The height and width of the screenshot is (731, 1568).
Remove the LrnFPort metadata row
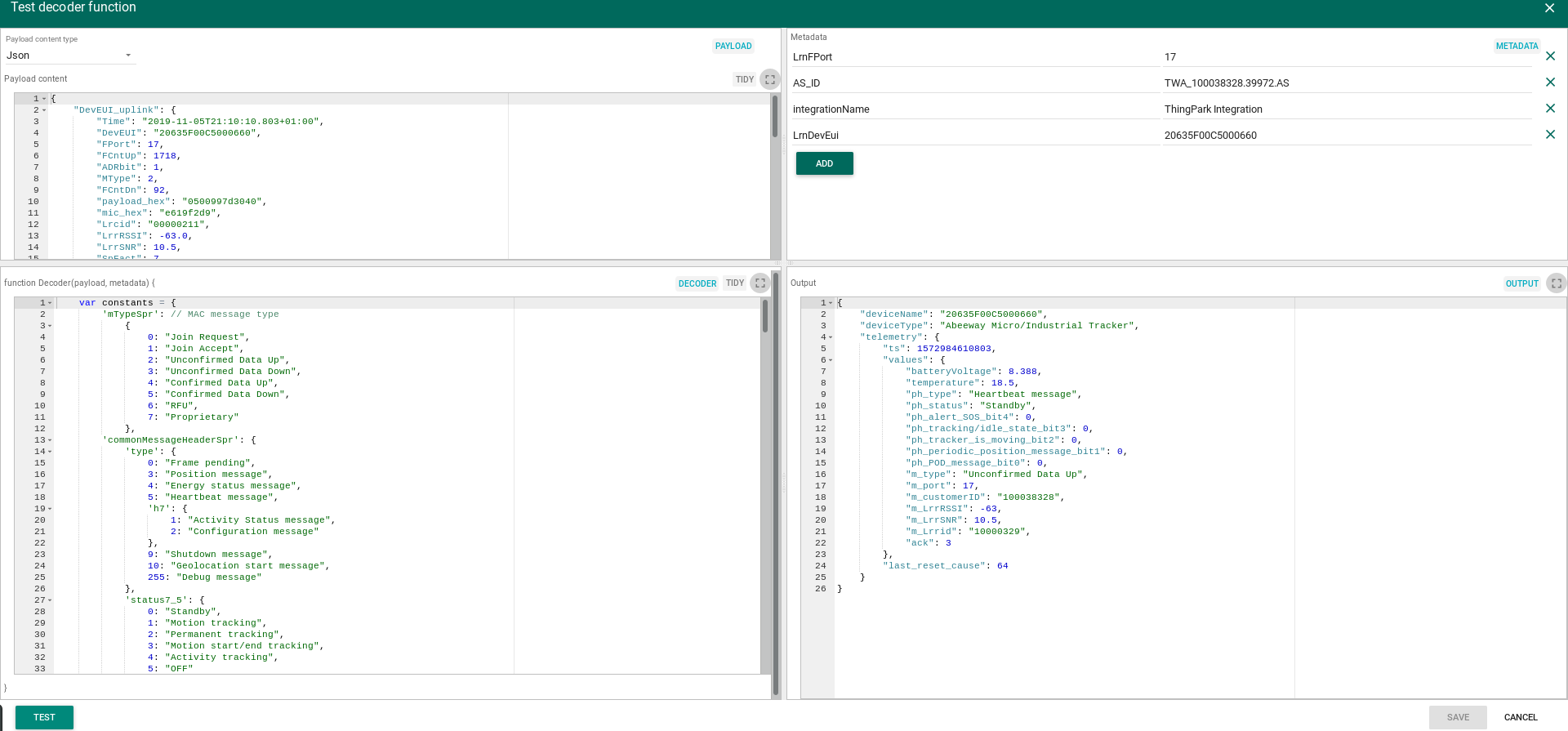point(1550,56)
